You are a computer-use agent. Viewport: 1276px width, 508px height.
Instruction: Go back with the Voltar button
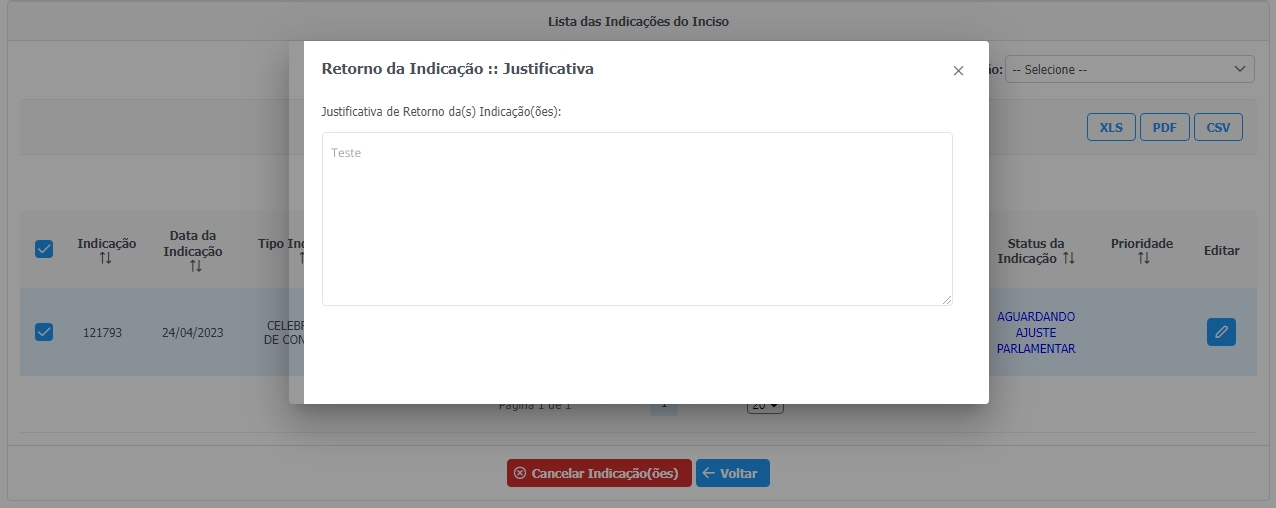coord(732,473)
